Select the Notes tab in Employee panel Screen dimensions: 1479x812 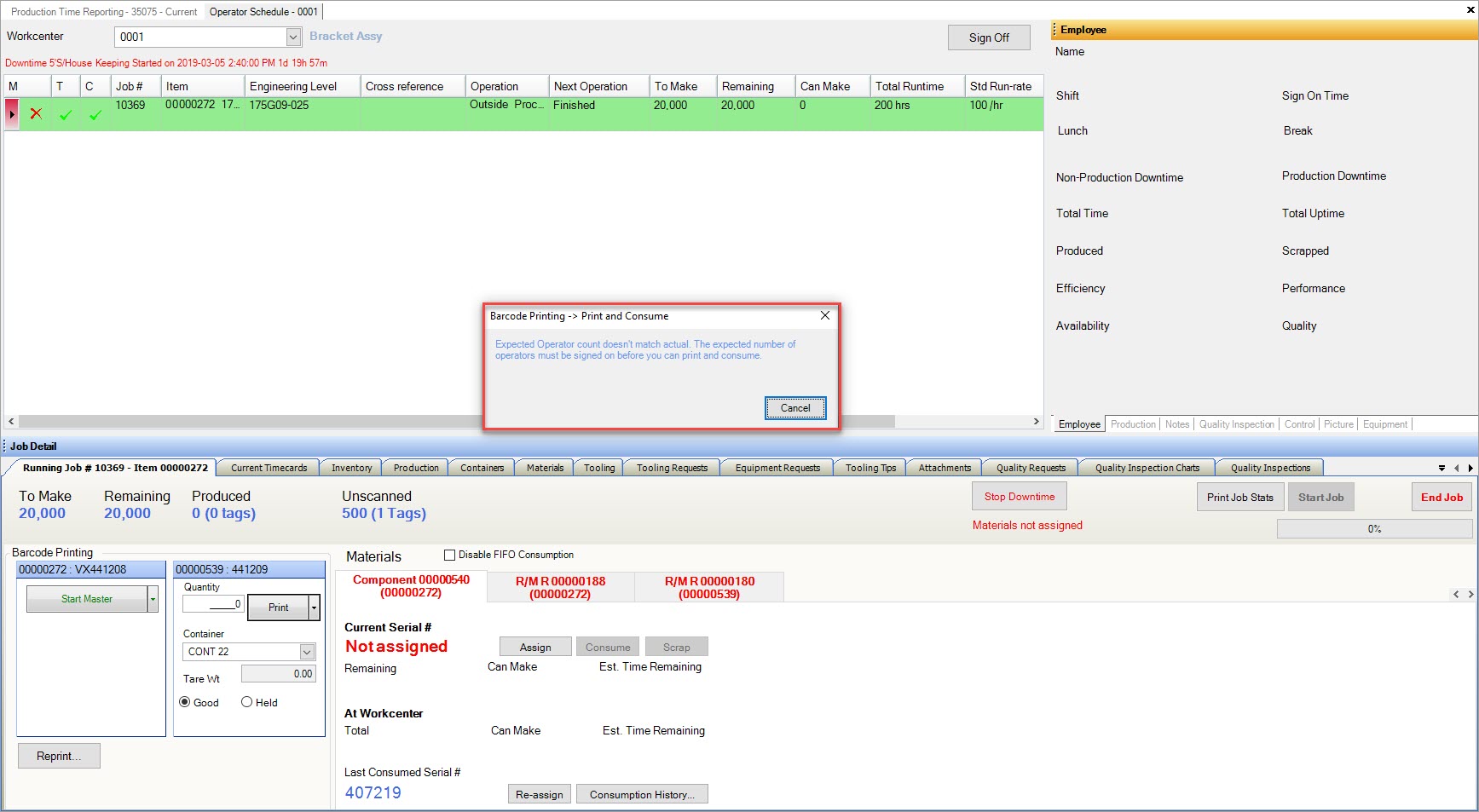coord(1177,424)
